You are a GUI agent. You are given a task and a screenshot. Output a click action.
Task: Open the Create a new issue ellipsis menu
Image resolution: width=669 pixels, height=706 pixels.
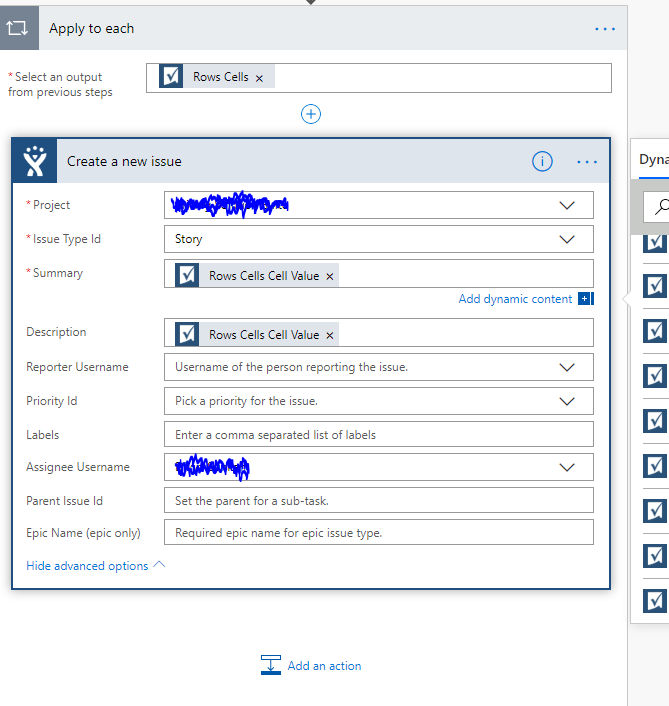coord(587,162)
